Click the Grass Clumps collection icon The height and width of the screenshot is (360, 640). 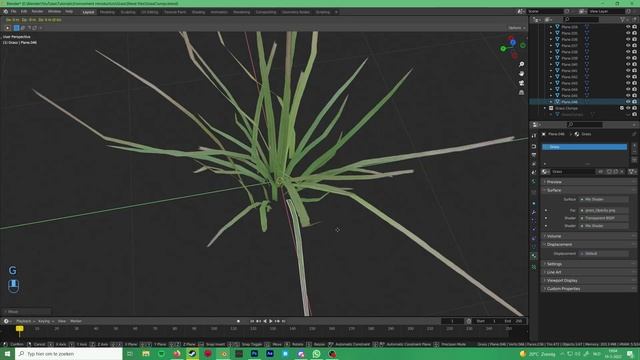point(551,108)
